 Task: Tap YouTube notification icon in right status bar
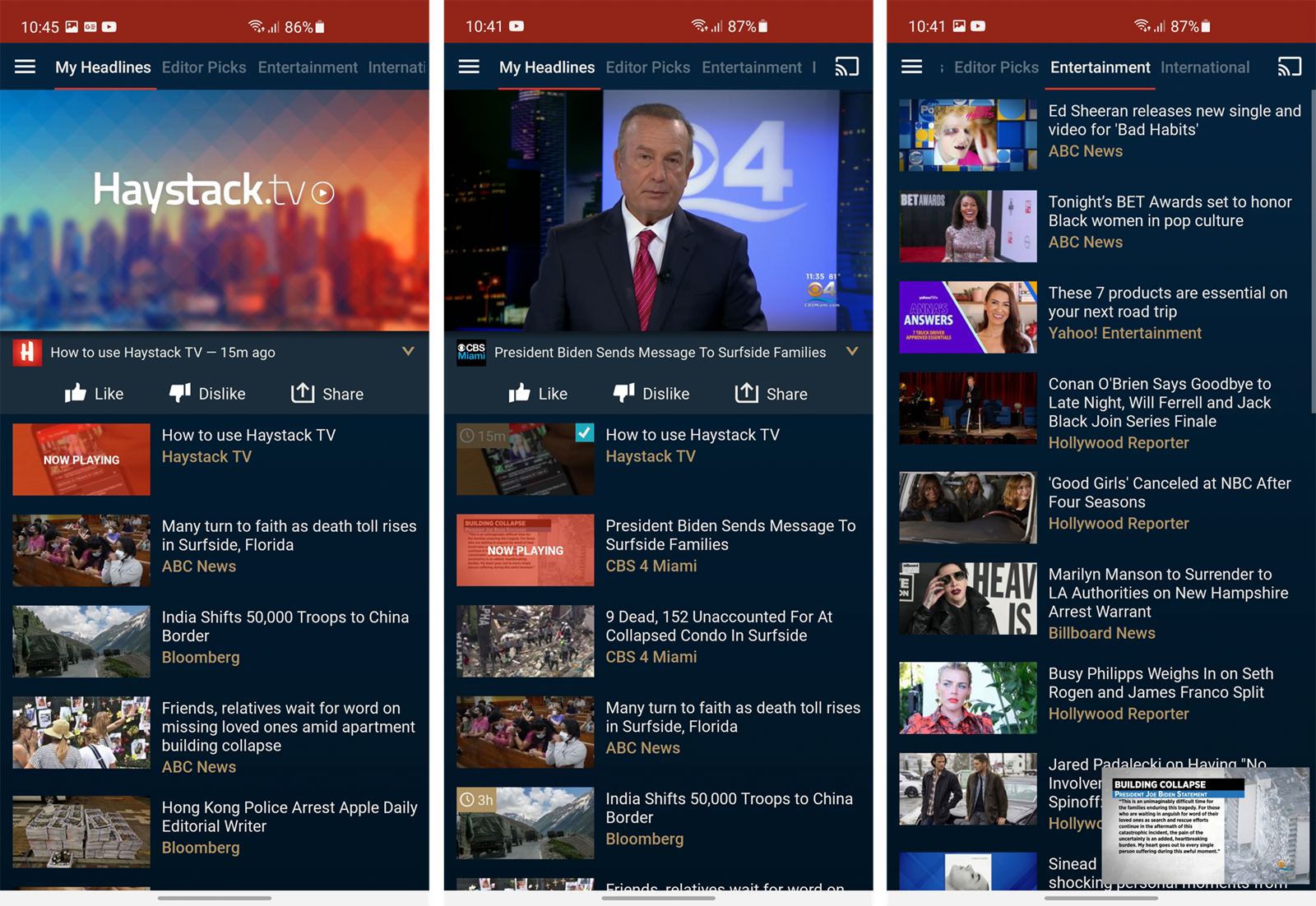[x=978, y=26]
